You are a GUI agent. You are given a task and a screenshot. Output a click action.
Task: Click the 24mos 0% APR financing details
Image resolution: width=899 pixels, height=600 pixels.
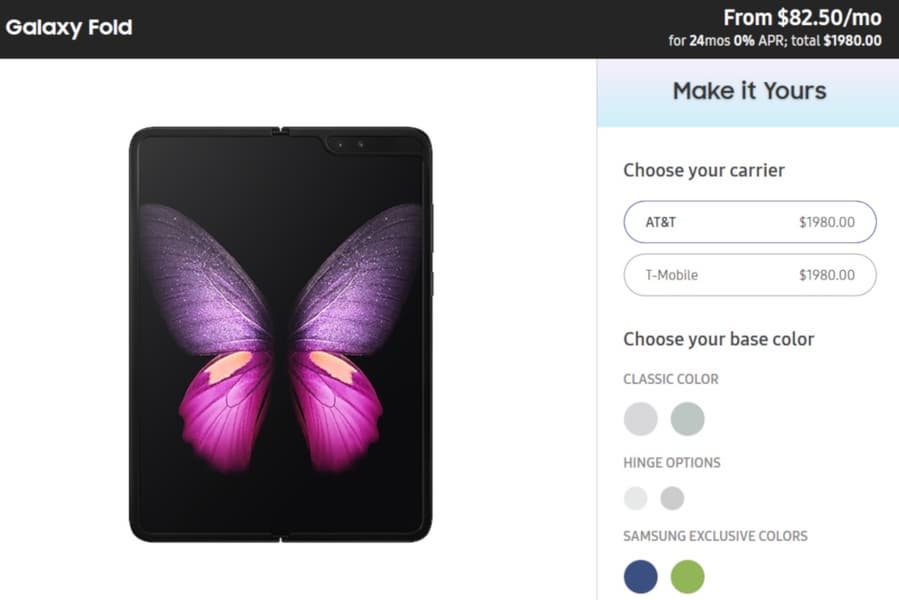click(x=775, y=41)
